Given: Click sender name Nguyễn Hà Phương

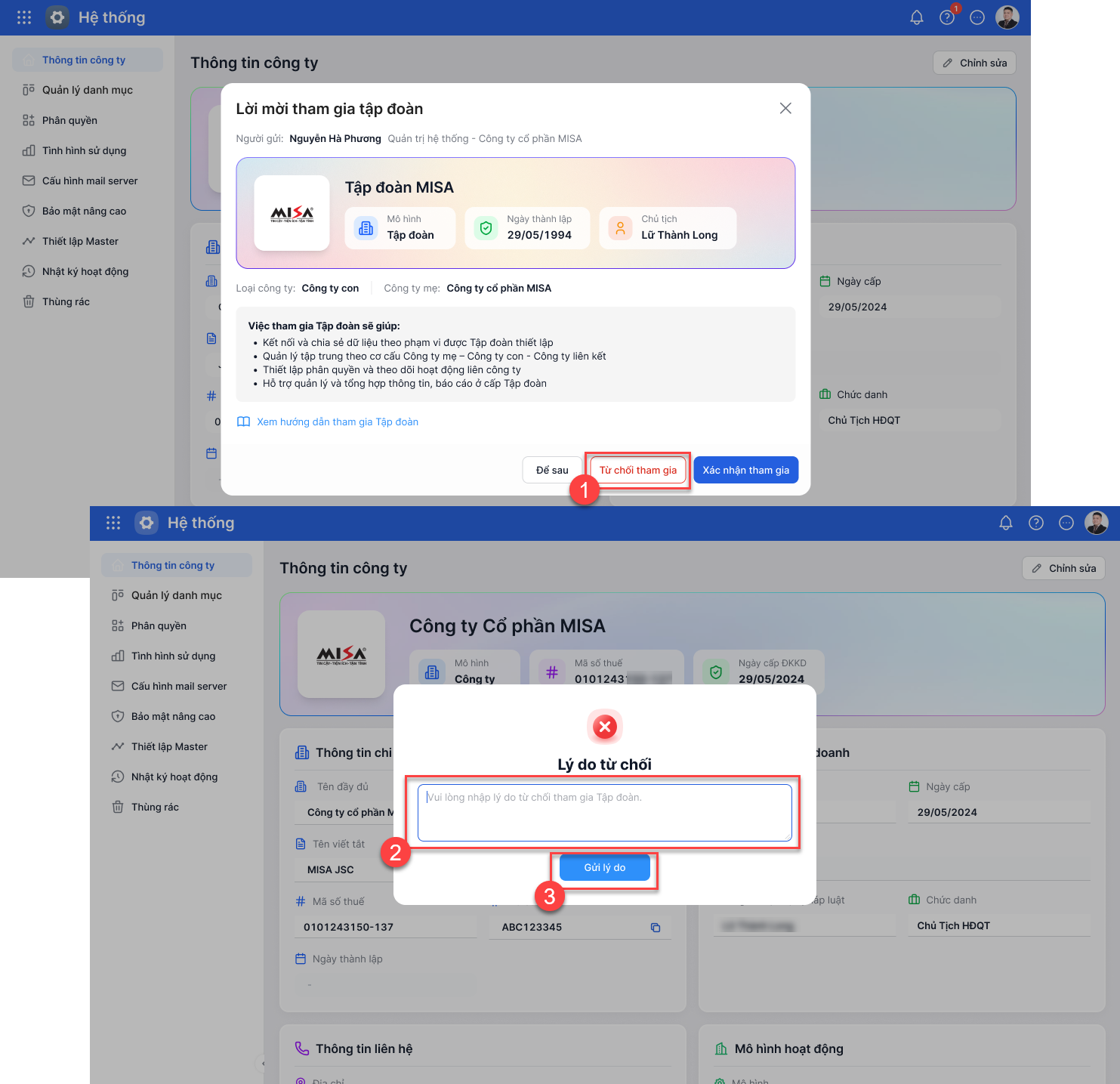Looking at the screenshot, I should (x=335, y=138).
